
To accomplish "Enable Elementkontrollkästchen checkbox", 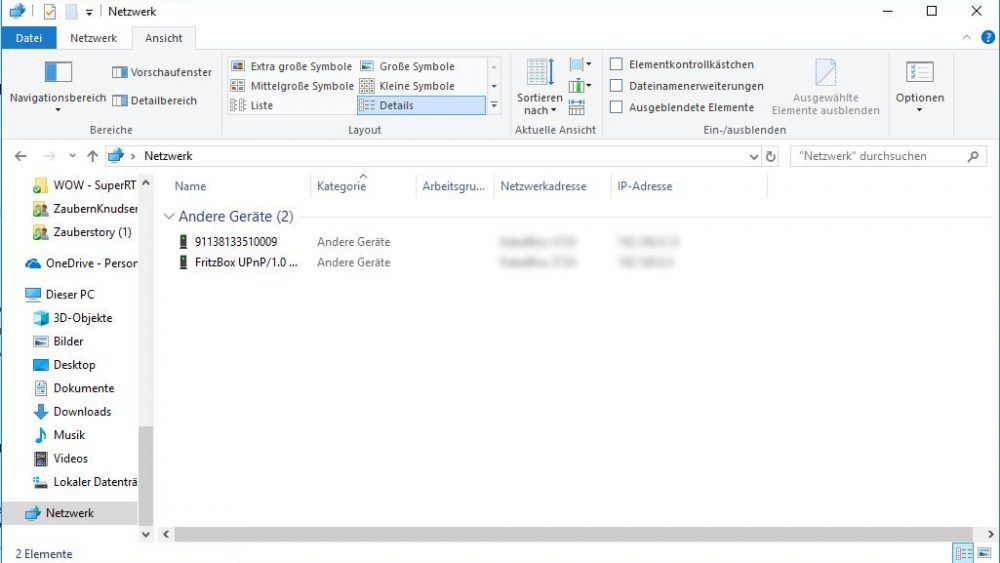I will pos(616,64).
